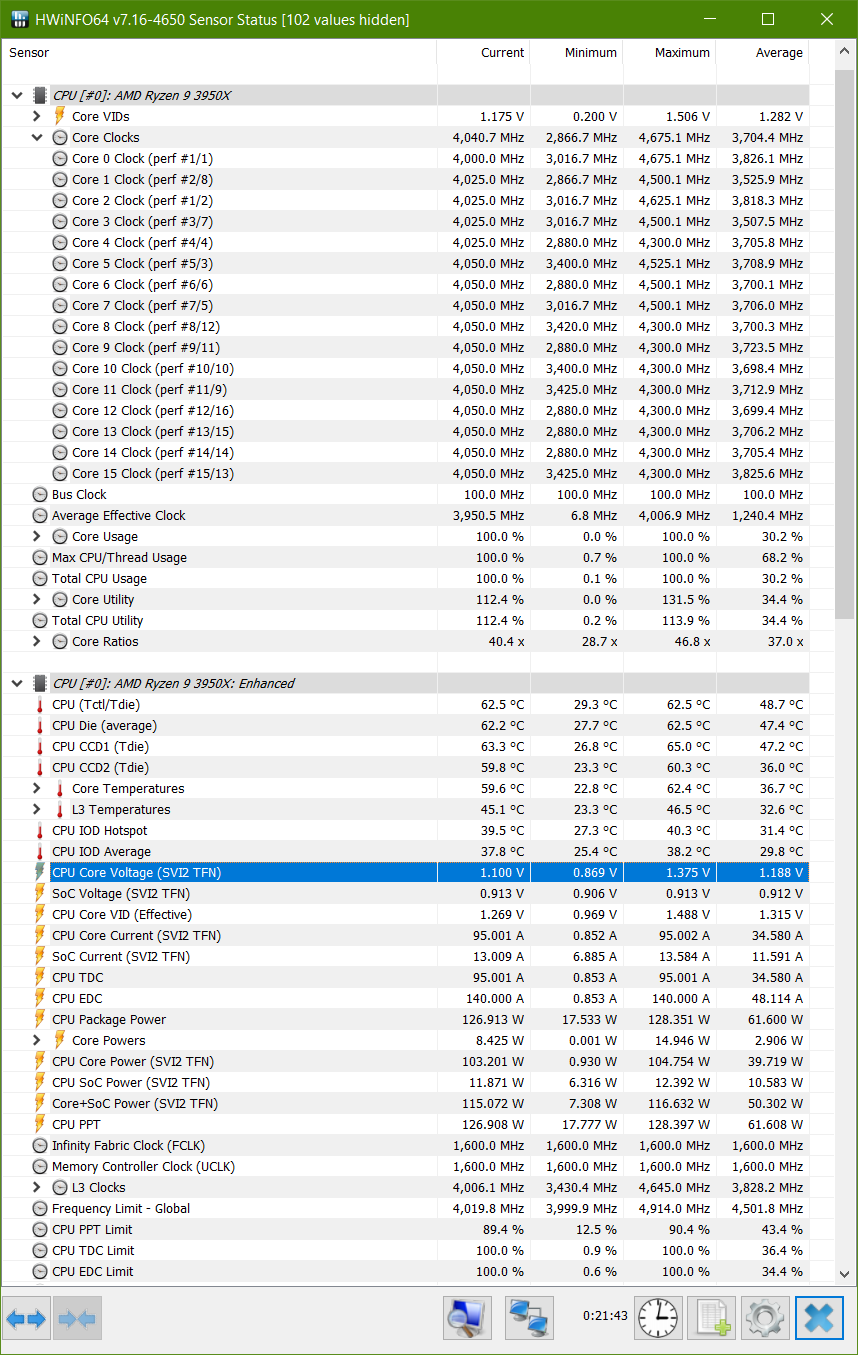This screenshot has height=1355, width=858.
Task: Start logging with the document-plus icon
Action: point(711,1318)
